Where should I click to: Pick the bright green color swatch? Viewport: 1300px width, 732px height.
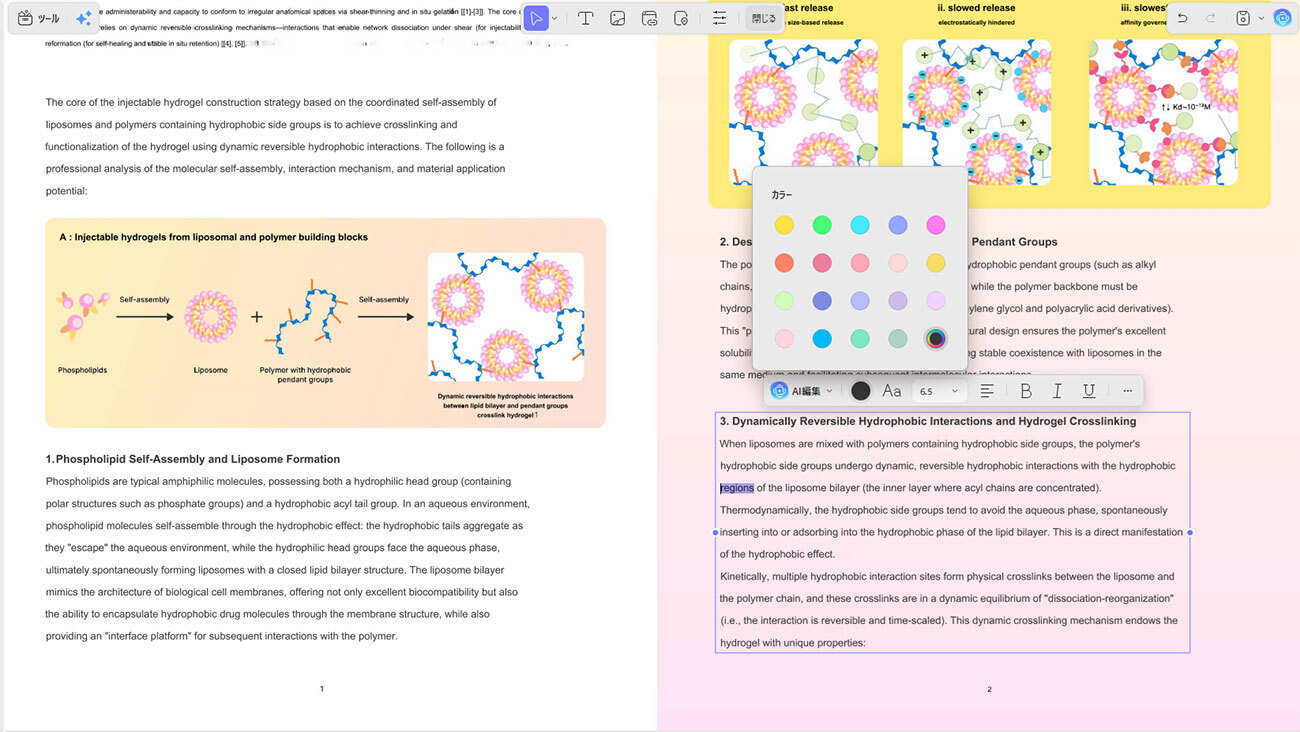tap(822, 225)
